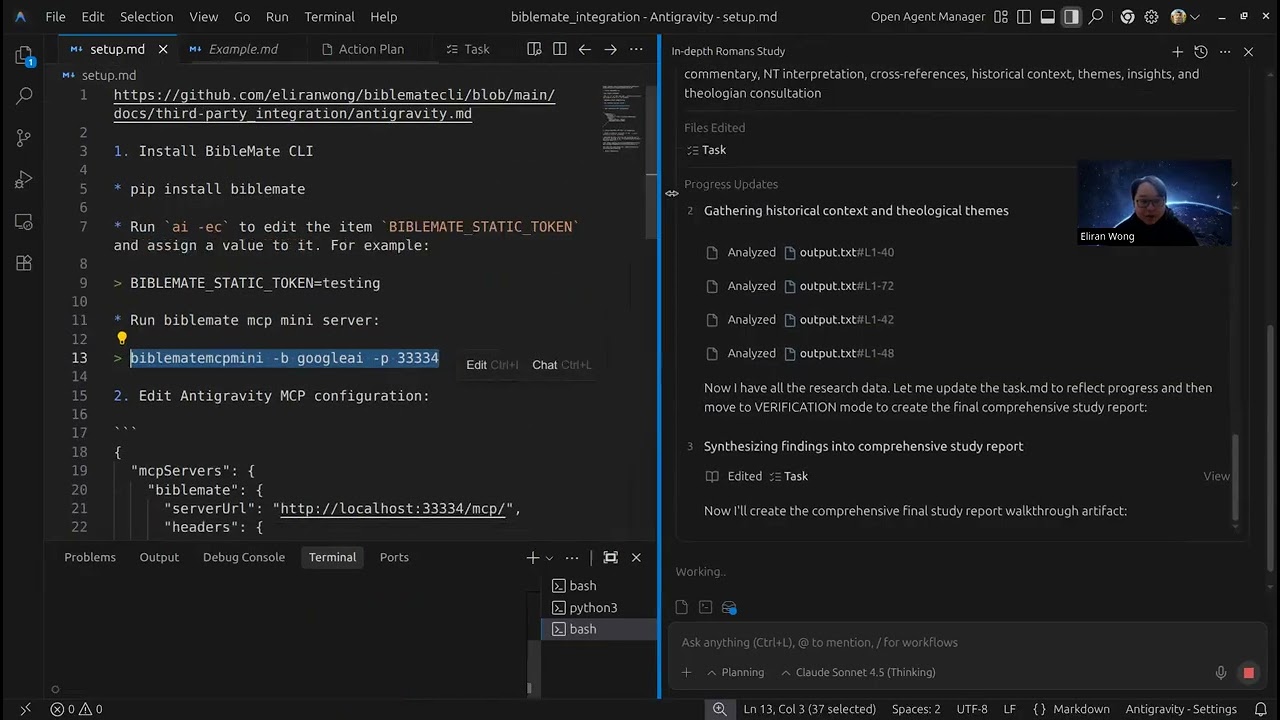Open Antigravity - Settings in status bar
1280x720 pixels.
(1181, 709)
